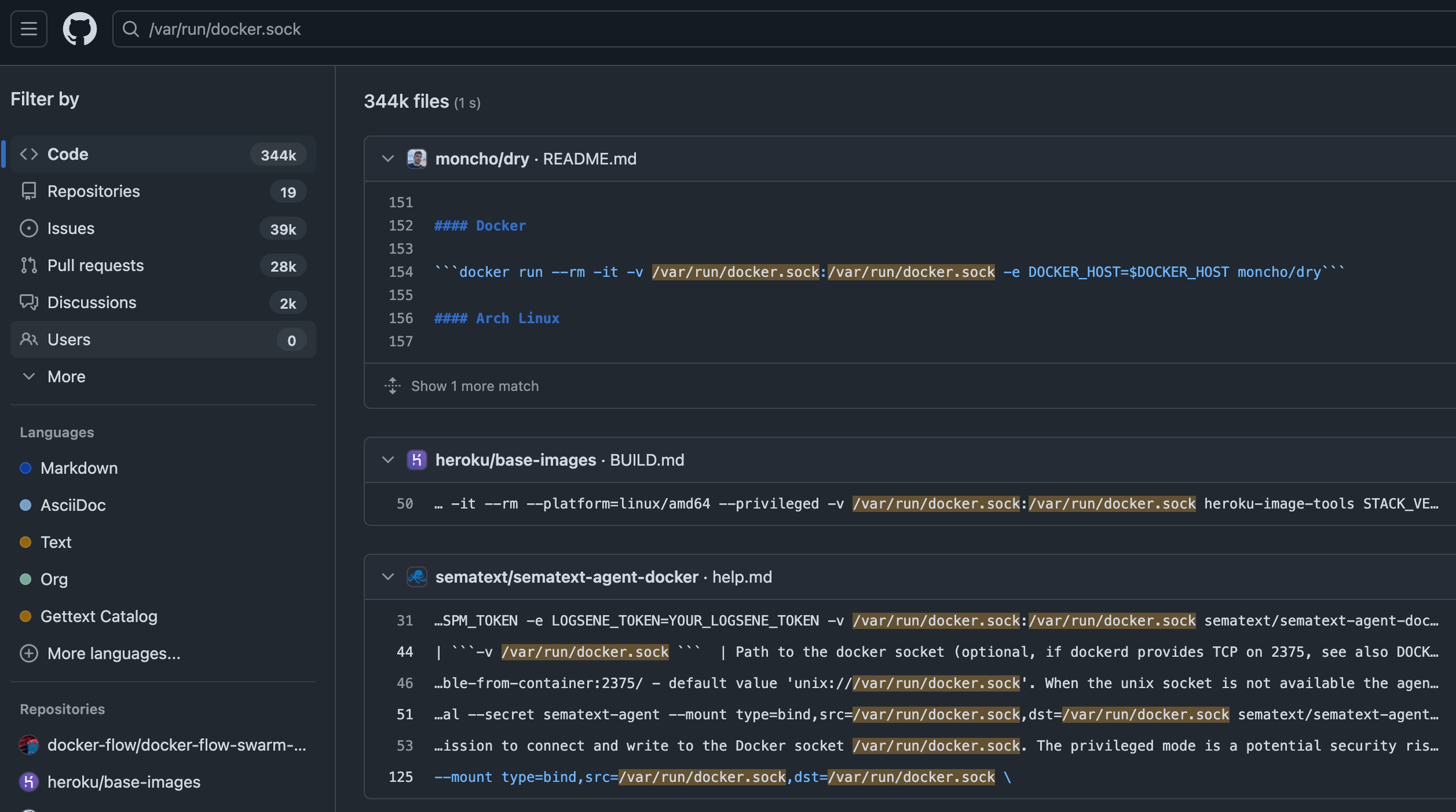1456x812 pixels.
Task: Select the Pull requests filter
Action: tap(163, 265)
